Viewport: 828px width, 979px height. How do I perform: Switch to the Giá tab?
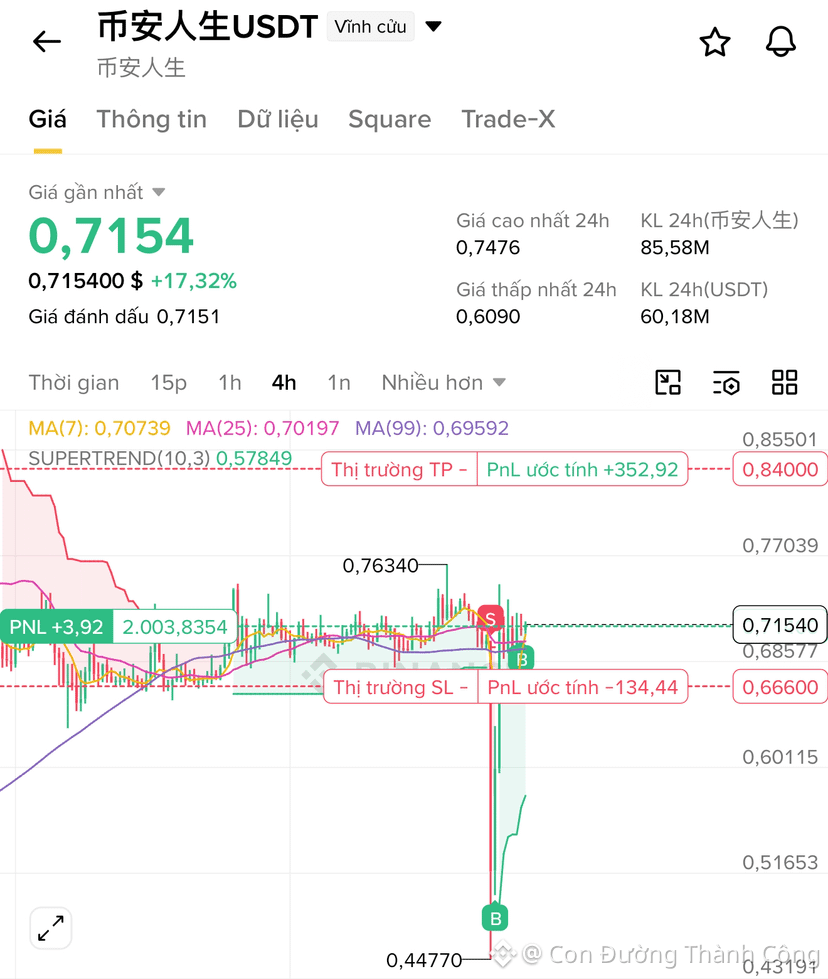(47, 119)
